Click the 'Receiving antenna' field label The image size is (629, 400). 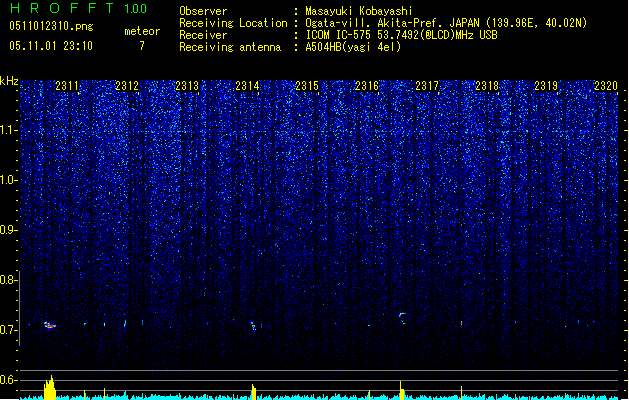coord(230,47)
